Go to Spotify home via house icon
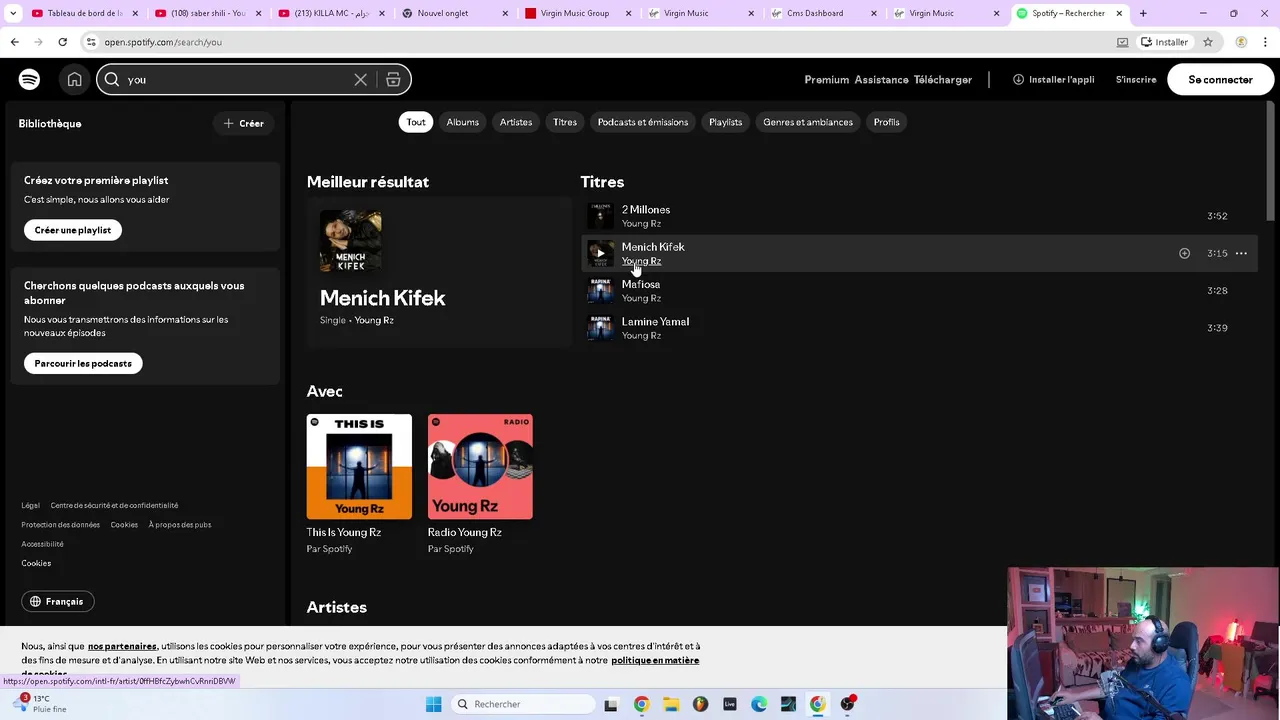 point(74,79)
